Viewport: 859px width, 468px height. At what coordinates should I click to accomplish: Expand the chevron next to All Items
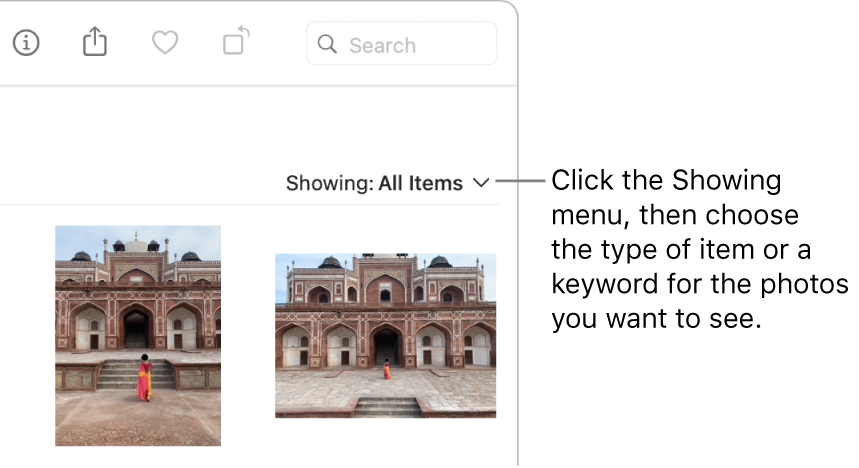tap(480, 182)
